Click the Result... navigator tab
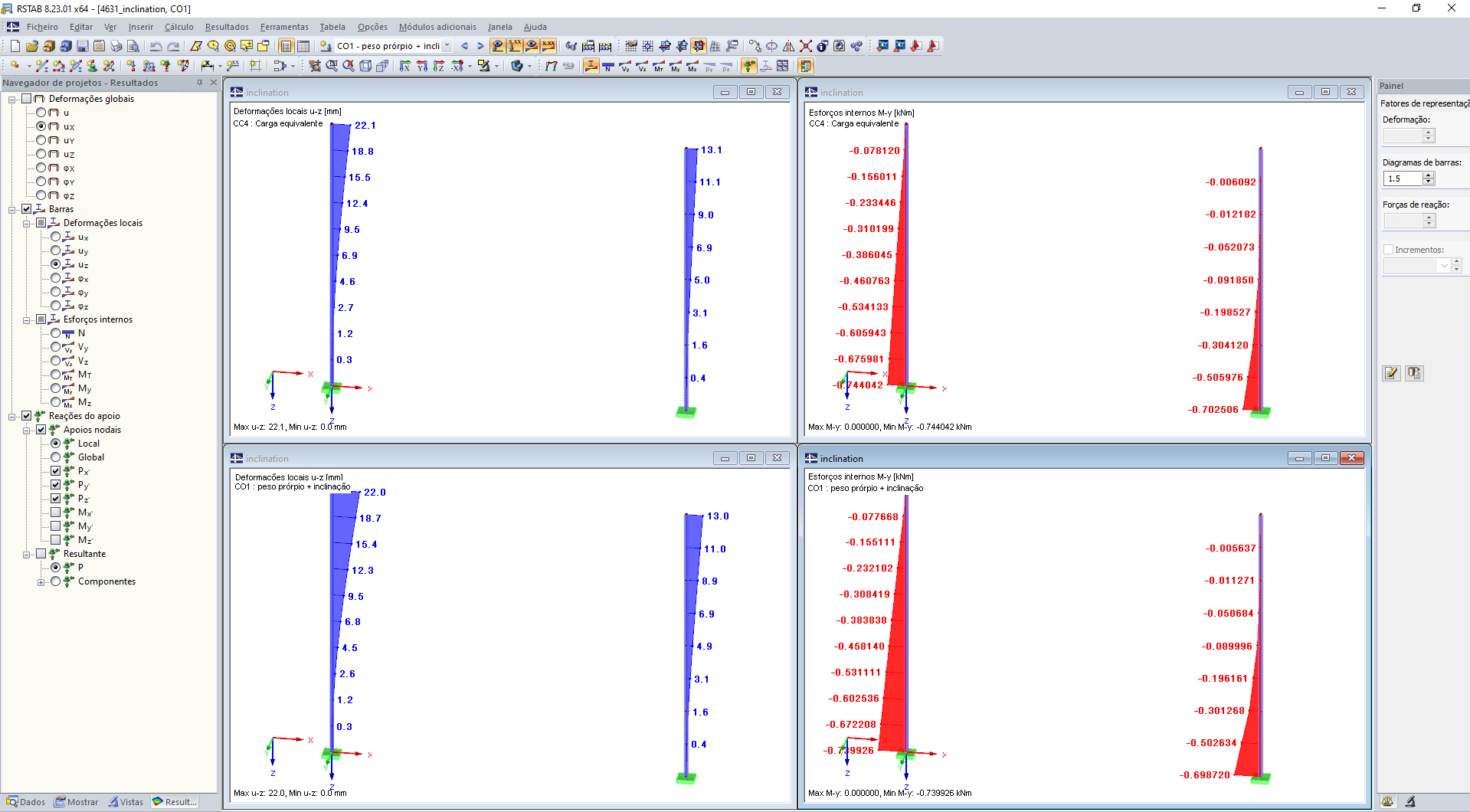The image size is (1470, 812). click(175, 802)
